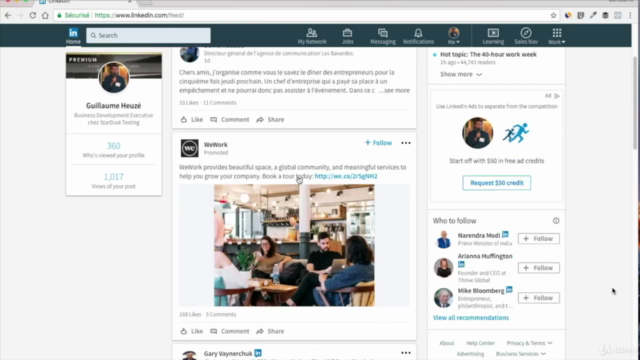Open Gary Vaynerchuk post options ellipsis
The height and width of the screenshot is (360, 640).
pos(406,353)
